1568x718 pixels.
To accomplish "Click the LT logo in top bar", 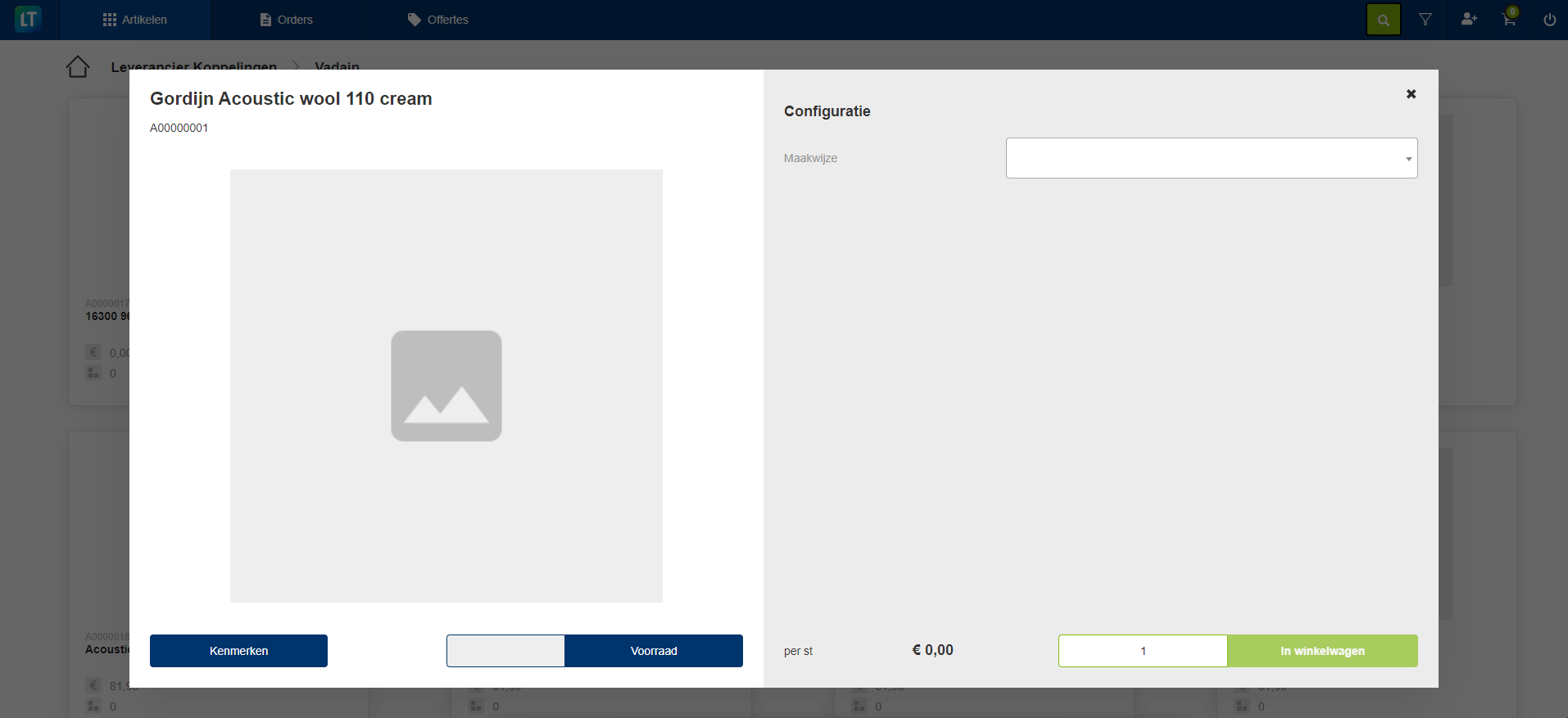I will (28, 20).
